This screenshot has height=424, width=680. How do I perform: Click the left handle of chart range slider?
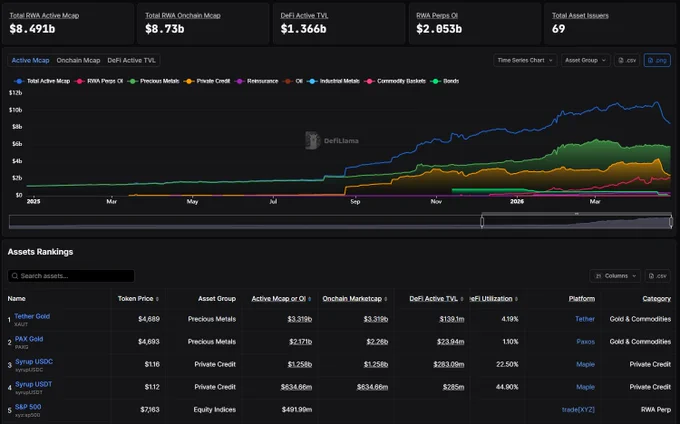point(482,222)
